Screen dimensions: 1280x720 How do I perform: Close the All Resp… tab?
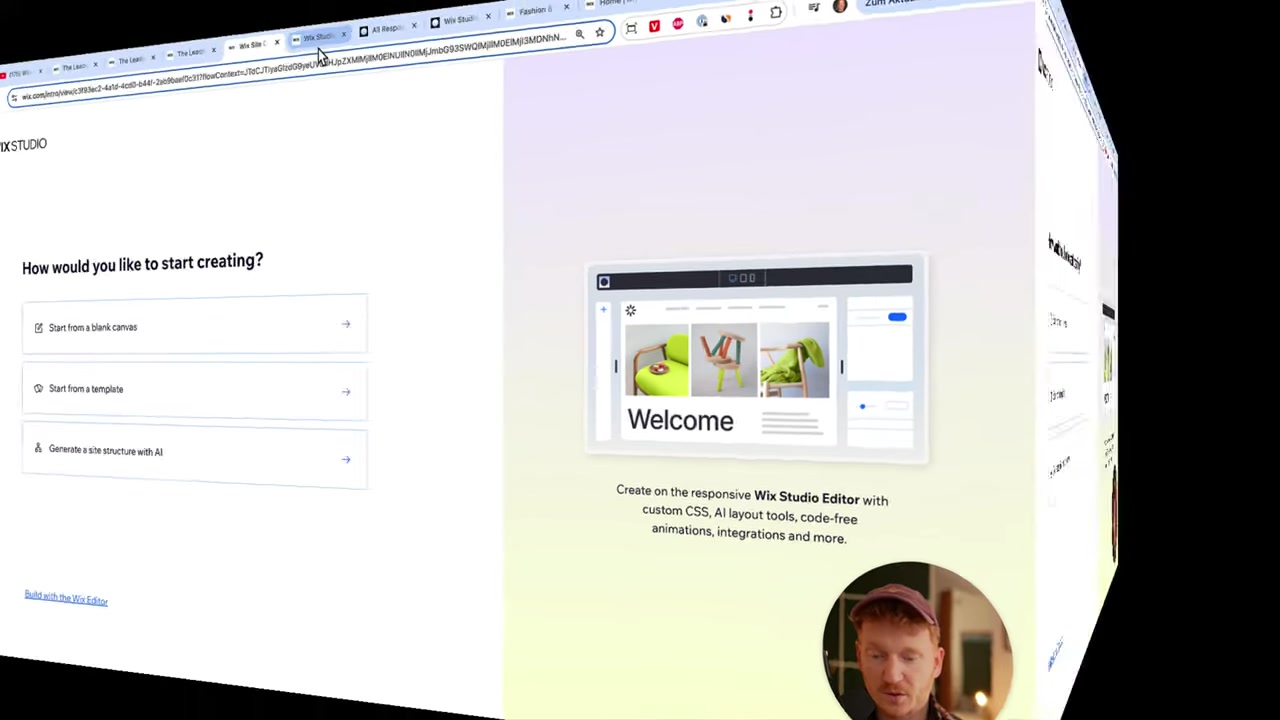414,26
